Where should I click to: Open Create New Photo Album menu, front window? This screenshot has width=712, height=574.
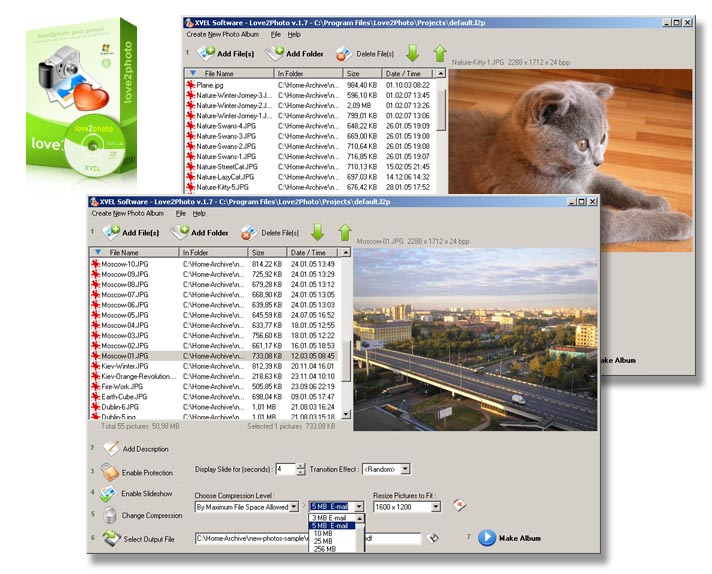point(128,213)
